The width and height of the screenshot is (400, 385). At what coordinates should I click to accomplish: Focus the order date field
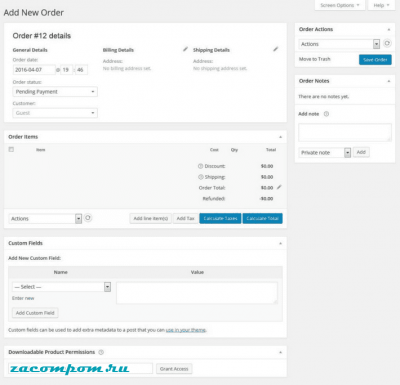pyautogui.click(x=34, y=70)
